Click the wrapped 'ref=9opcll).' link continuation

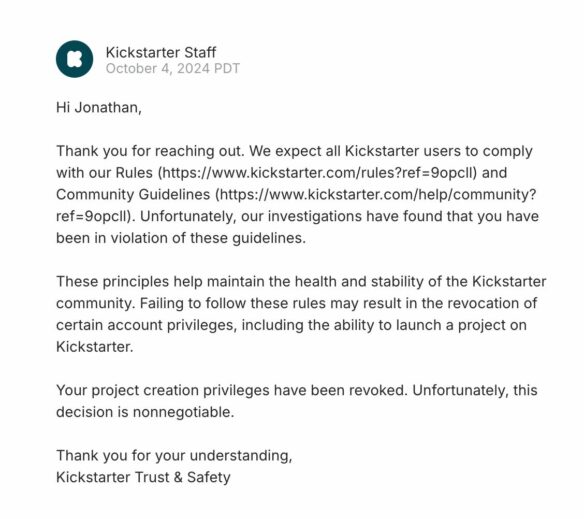pos(96,216)
